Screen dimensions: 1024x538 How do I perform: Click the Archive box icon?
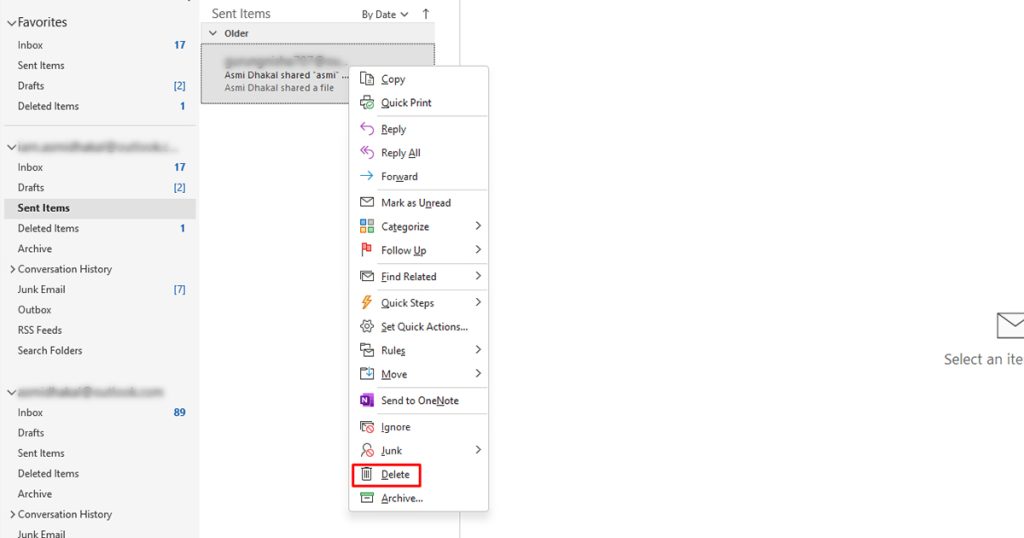[x=367, y=498]
